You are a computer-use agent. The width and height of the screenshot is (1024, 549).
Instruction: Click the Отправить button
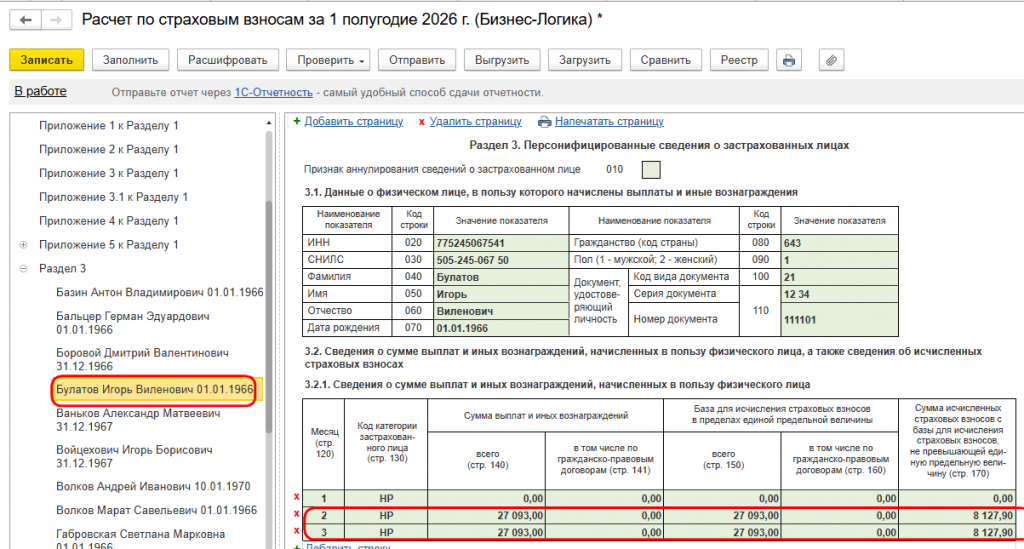tap(417, 60)
